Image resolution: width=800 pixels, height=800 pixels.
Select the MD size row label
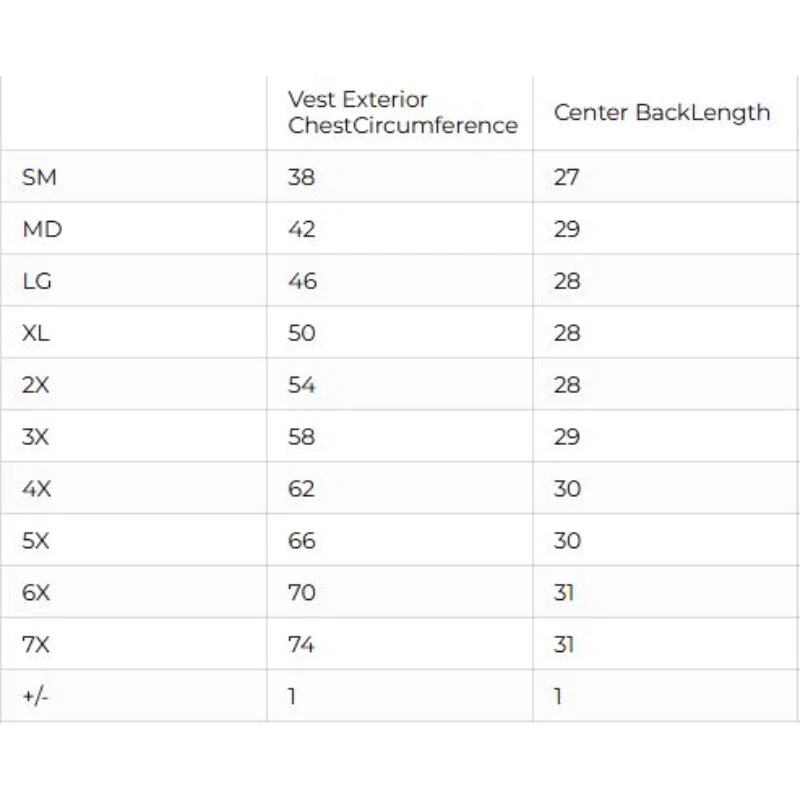coord(42,229)
